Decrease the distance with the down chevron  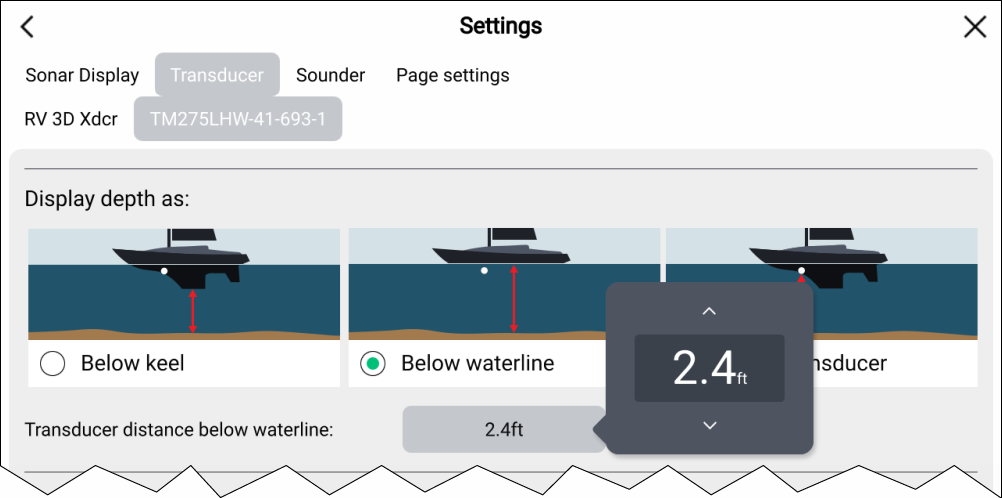tap(709, 426)
